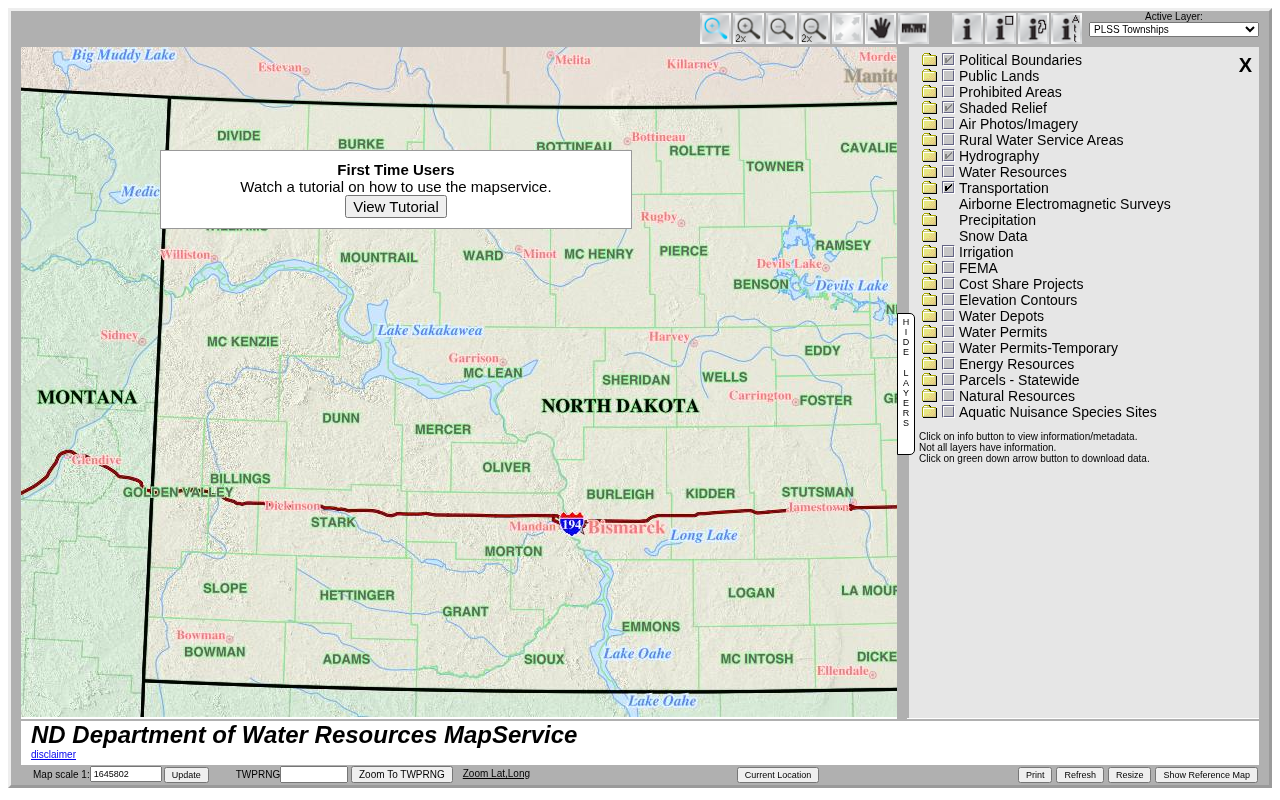Viewport: 1280px width, 800px height.
Task: Select the ruler measure tool
Action: pyautogui.click(x=913, y=29)
